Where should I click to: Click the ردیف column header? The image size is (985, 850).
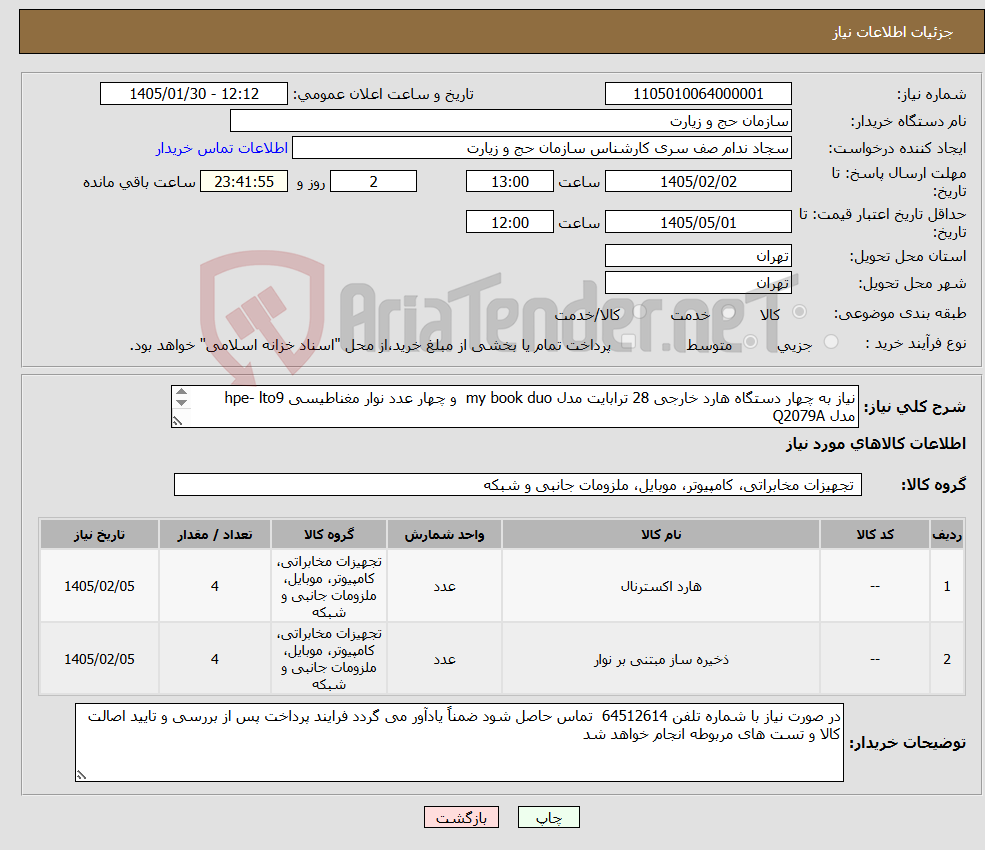pyautogui.click(x=947, y=534)
